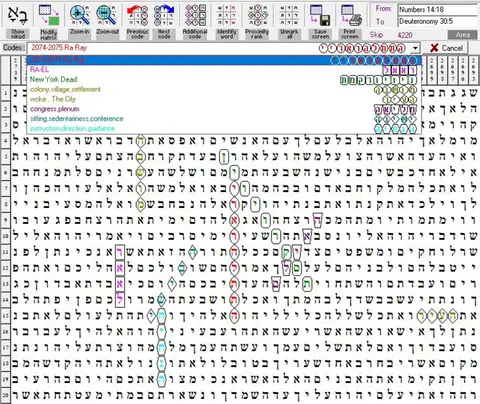Image resolution: width=480 pixels, height=404 pixels.
Task: Choose congress,plenum code entry
Action: click(224, 109)
